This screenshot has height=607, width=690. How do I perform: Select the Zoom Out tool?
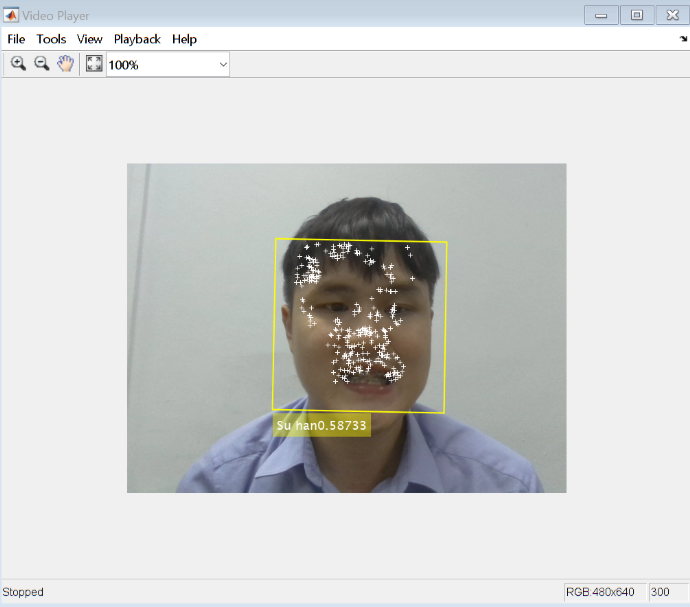pos(42,64)
